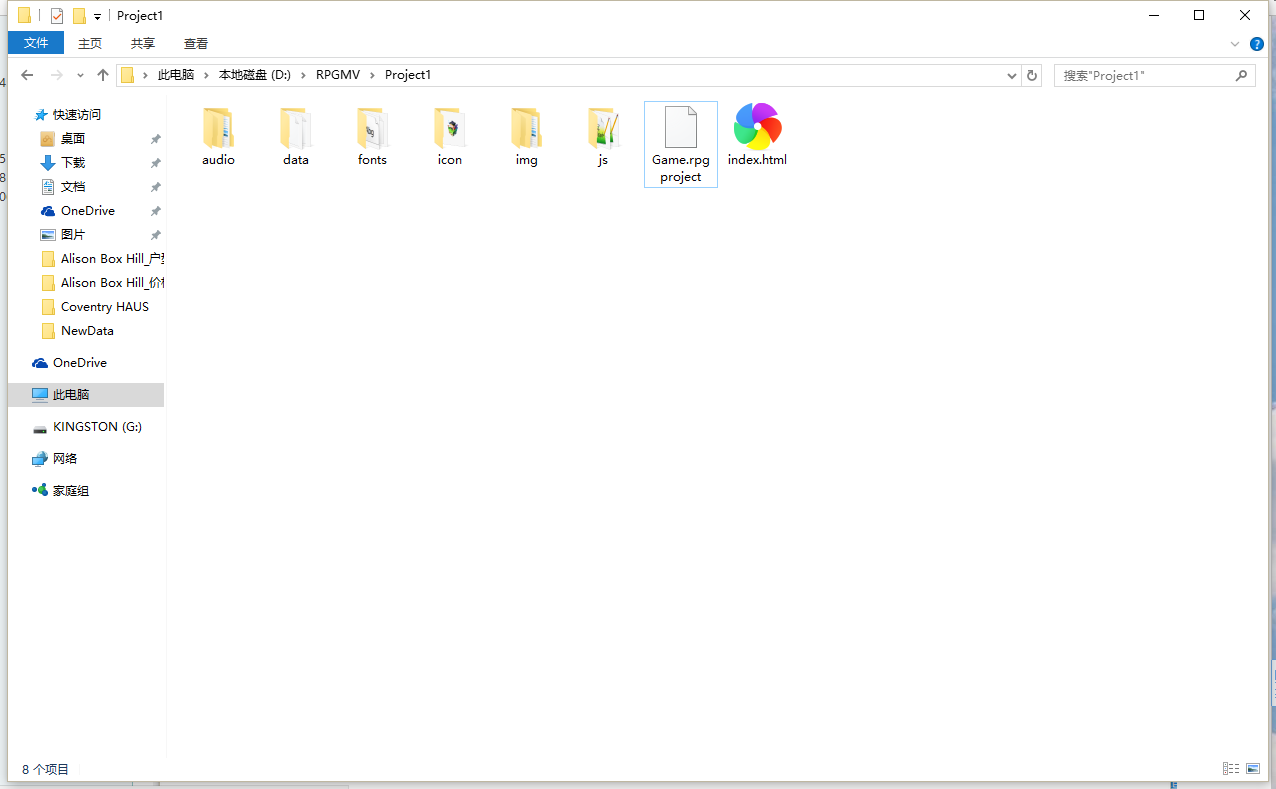This screenshot has height=789, width=1276.
Task: Open 下载 Downloads in quick access
Action: pyautogui.click(x=63, y=163)
